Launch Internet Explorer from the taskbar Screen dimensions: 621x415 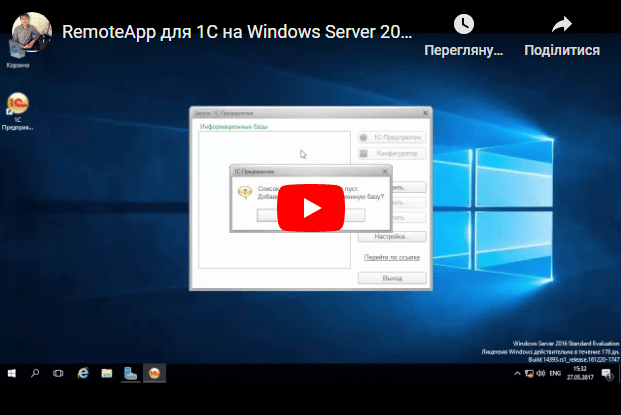coord(83,373)
